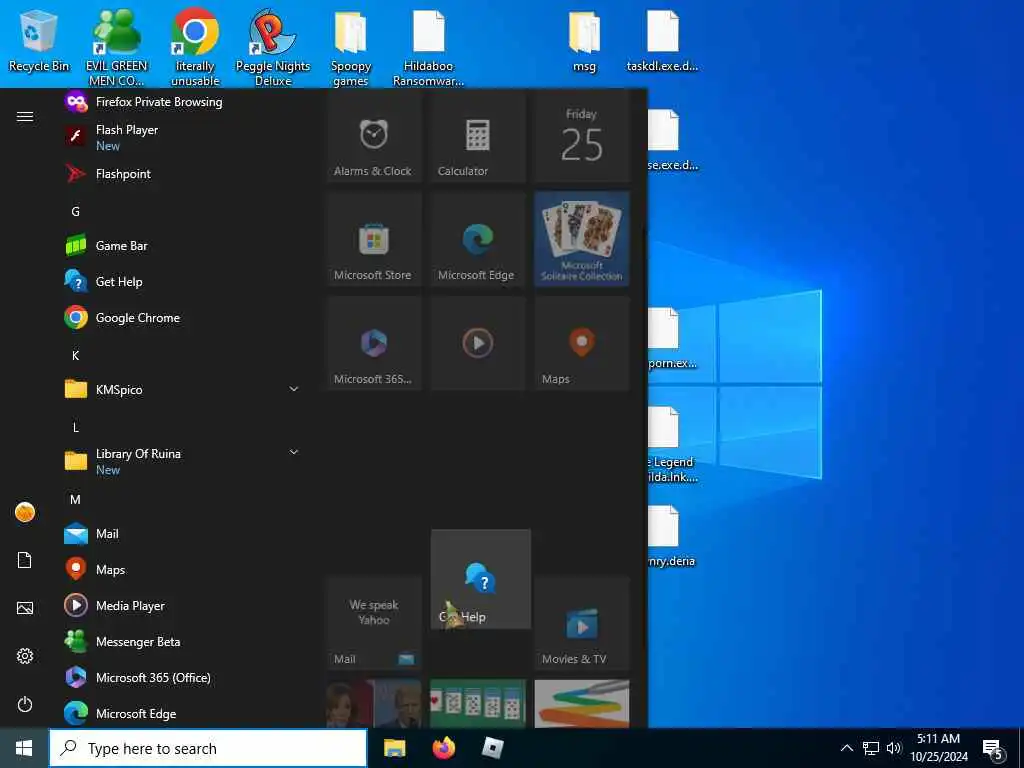Launch Media Player from the app list
Viewport: 1024px width, 768px height.
point(181,605)
